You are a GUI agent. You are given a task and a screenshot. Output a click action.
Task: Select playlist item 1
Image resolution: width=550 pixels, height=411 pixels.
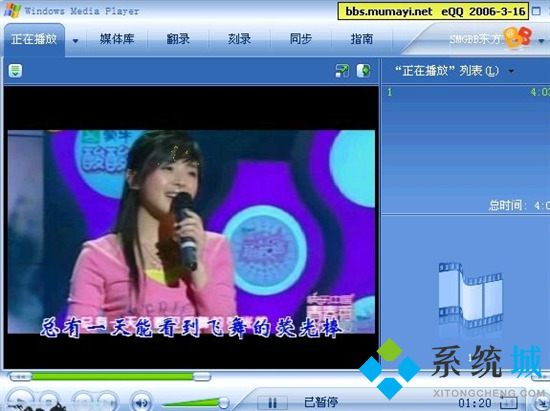tap(466, 93)
